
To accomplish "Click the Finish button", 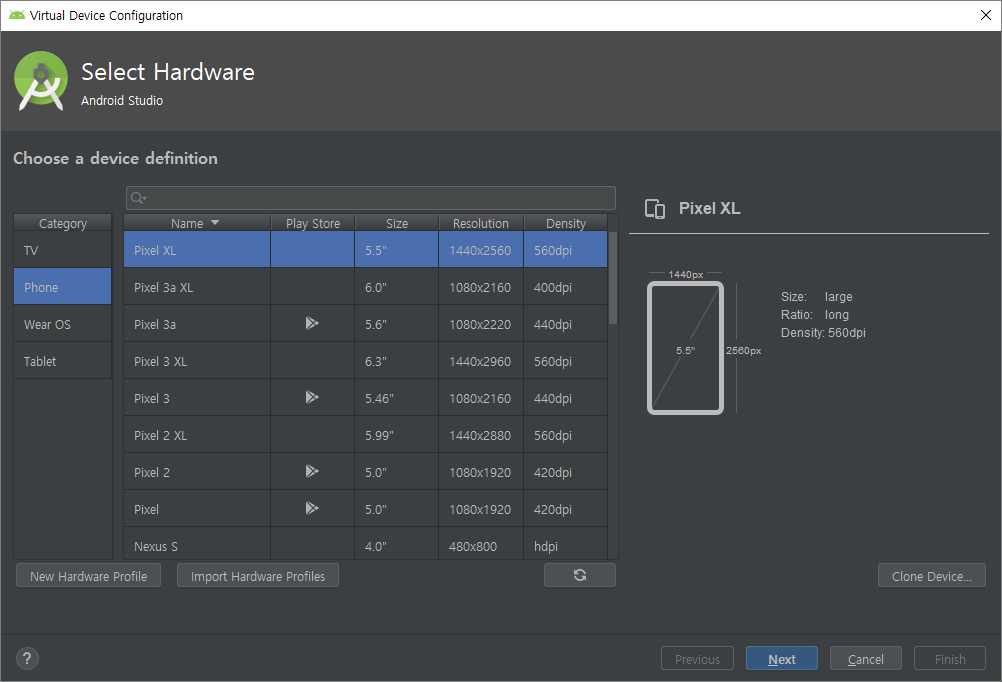I will point(950,659).
